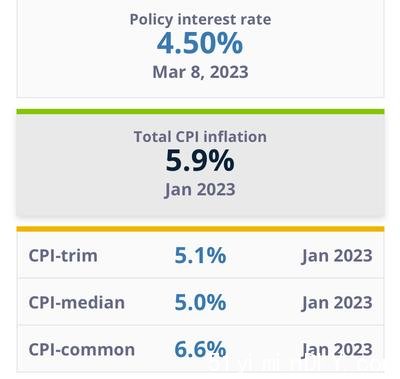This screenshot has width=400, height=379.
Task: Open the CPI-median row label
Action: [77, 303]
